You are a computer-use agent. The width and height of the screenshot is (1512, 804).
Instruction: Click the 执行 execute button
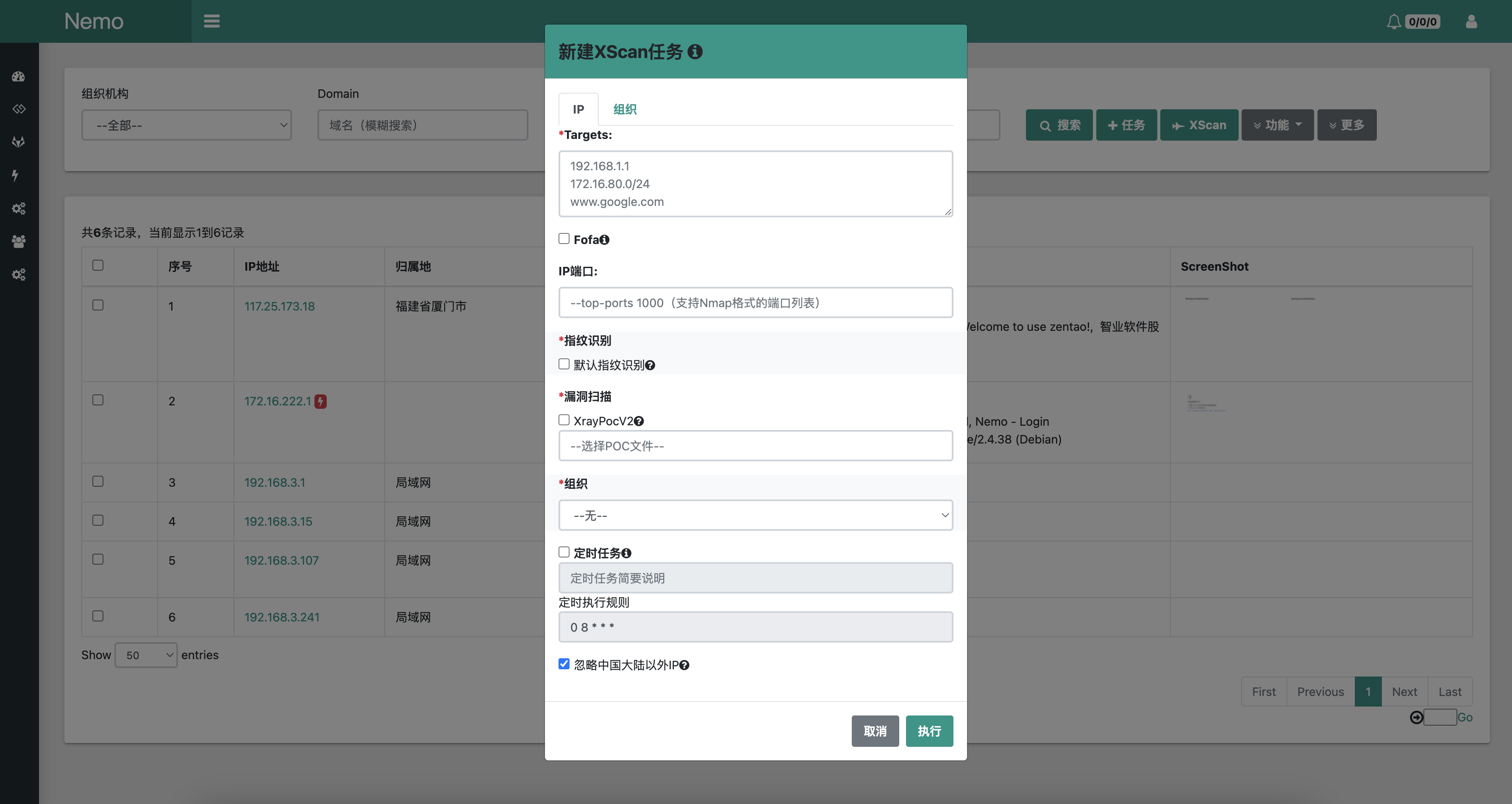tap(929, 730)
